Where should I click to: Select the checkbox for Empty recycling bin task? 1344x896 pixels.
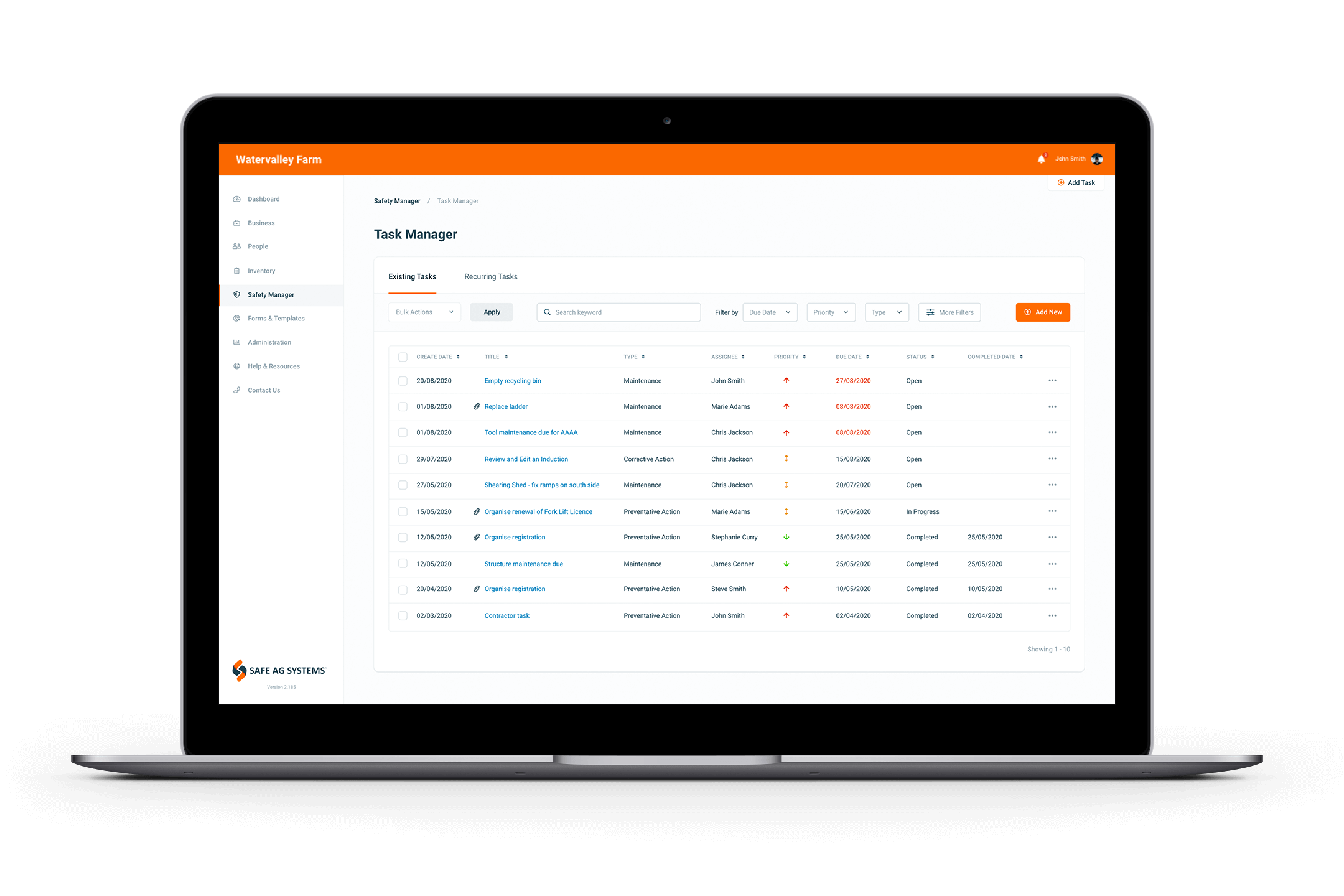tap(402, 381)
